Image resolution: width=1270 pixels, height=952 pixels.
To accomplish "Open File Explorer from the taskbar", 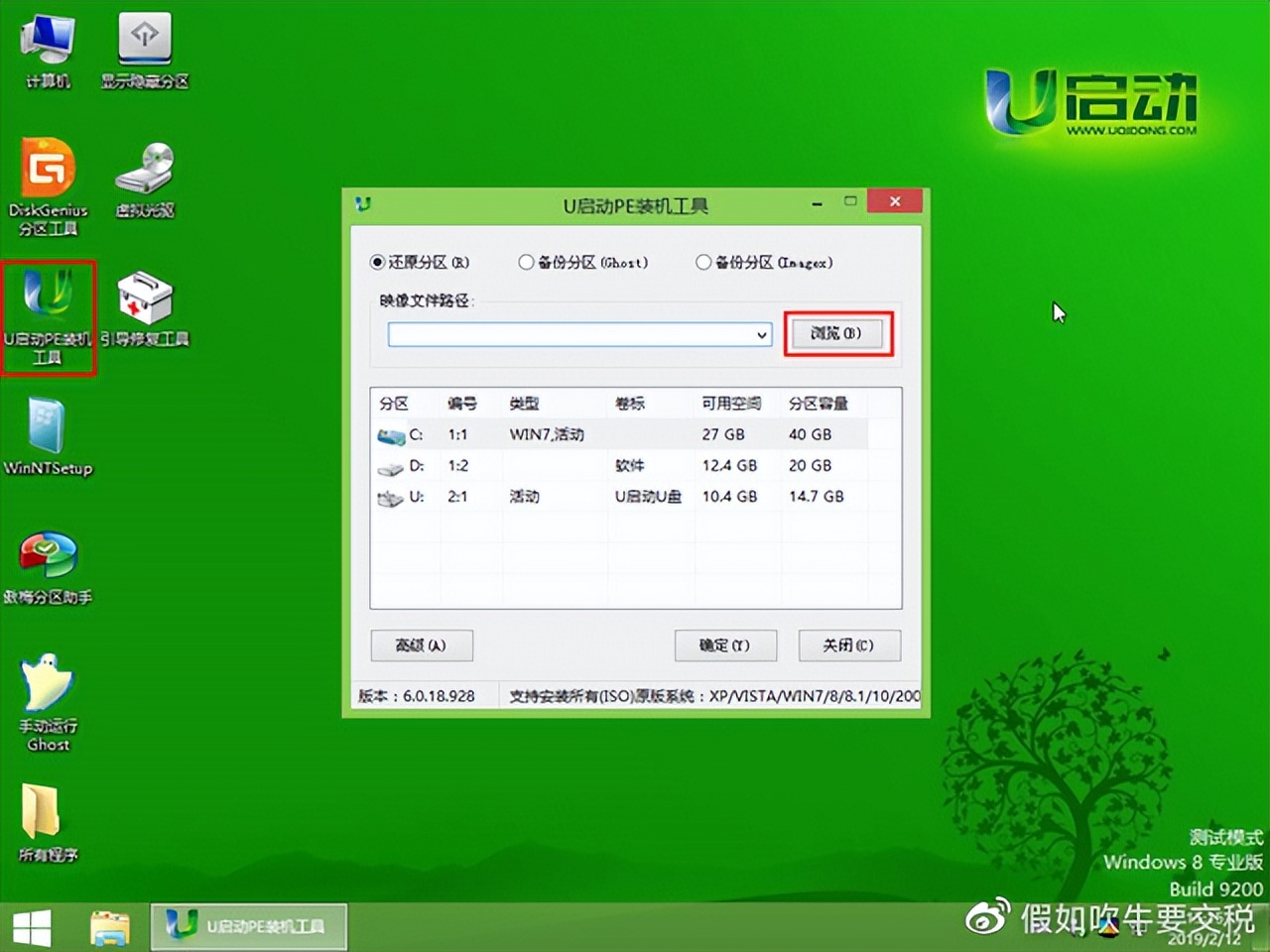I will 109,925.
